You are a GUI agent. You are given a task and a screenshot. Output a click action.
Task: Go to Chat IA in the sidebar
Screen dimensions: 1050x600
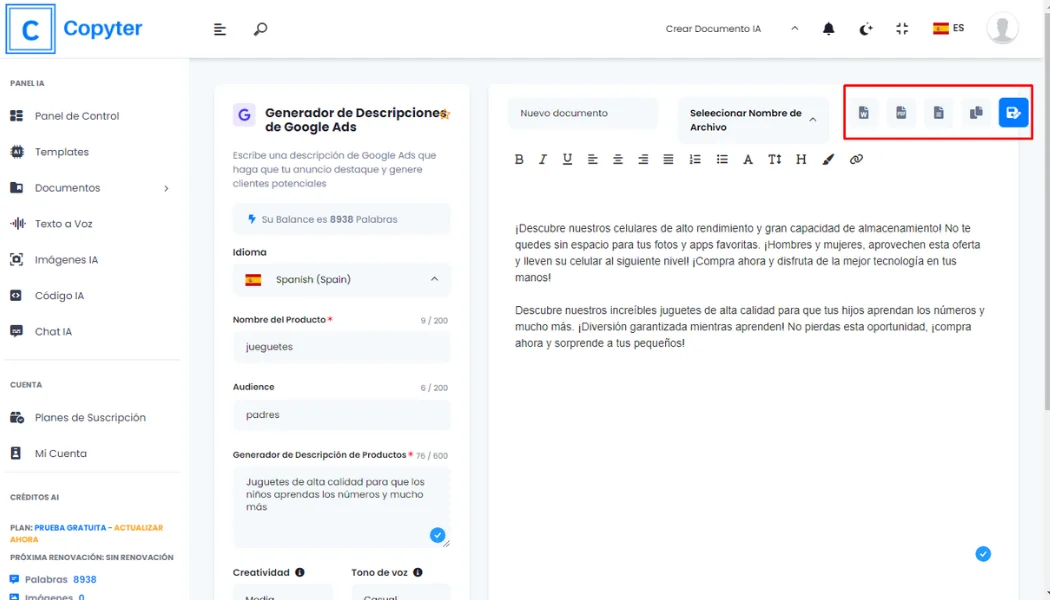click(x=53, y=332)
